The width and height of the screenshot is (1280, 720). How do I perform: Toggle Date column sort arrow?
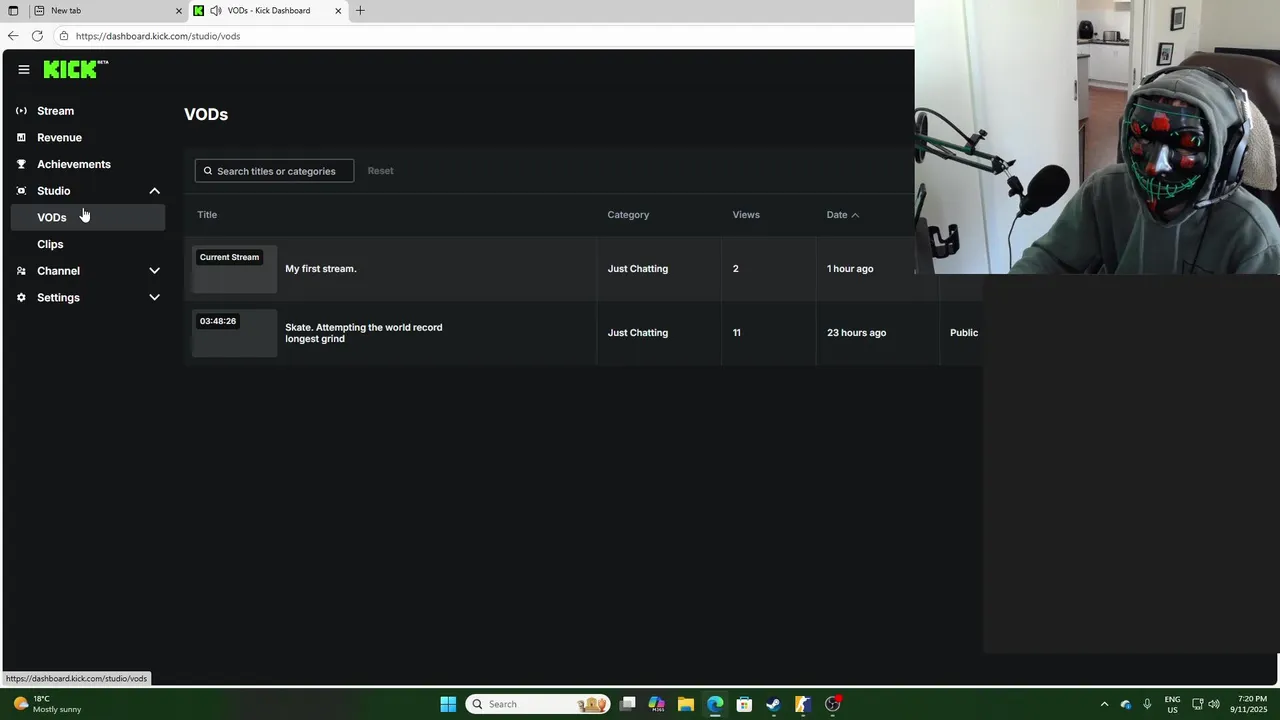click(855, 215)
